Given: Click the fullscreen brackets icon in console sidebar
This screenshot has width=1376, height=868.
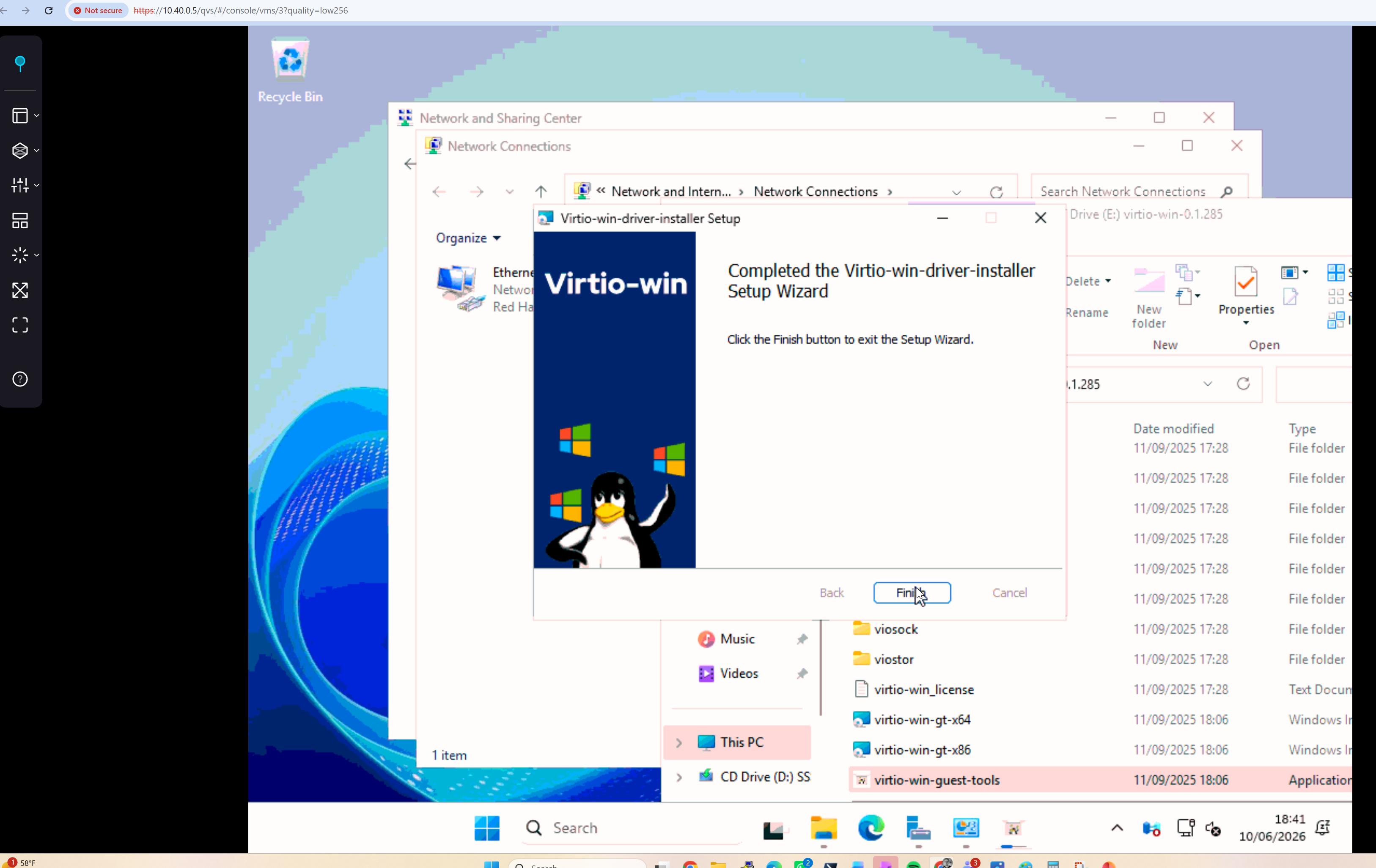Looking at the screenshot, I should tap(20, 325).
